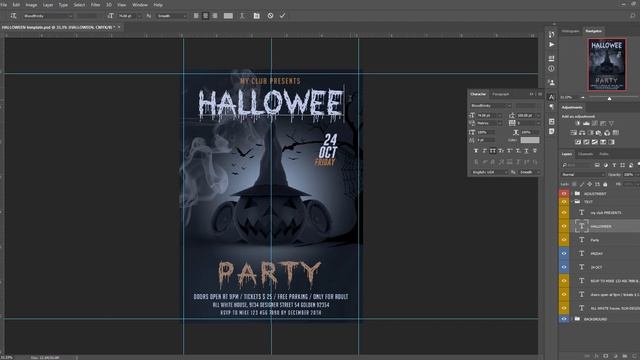Left align text in options bar
This screenshot has height=360, width=640.
click(x=196, y=16)
